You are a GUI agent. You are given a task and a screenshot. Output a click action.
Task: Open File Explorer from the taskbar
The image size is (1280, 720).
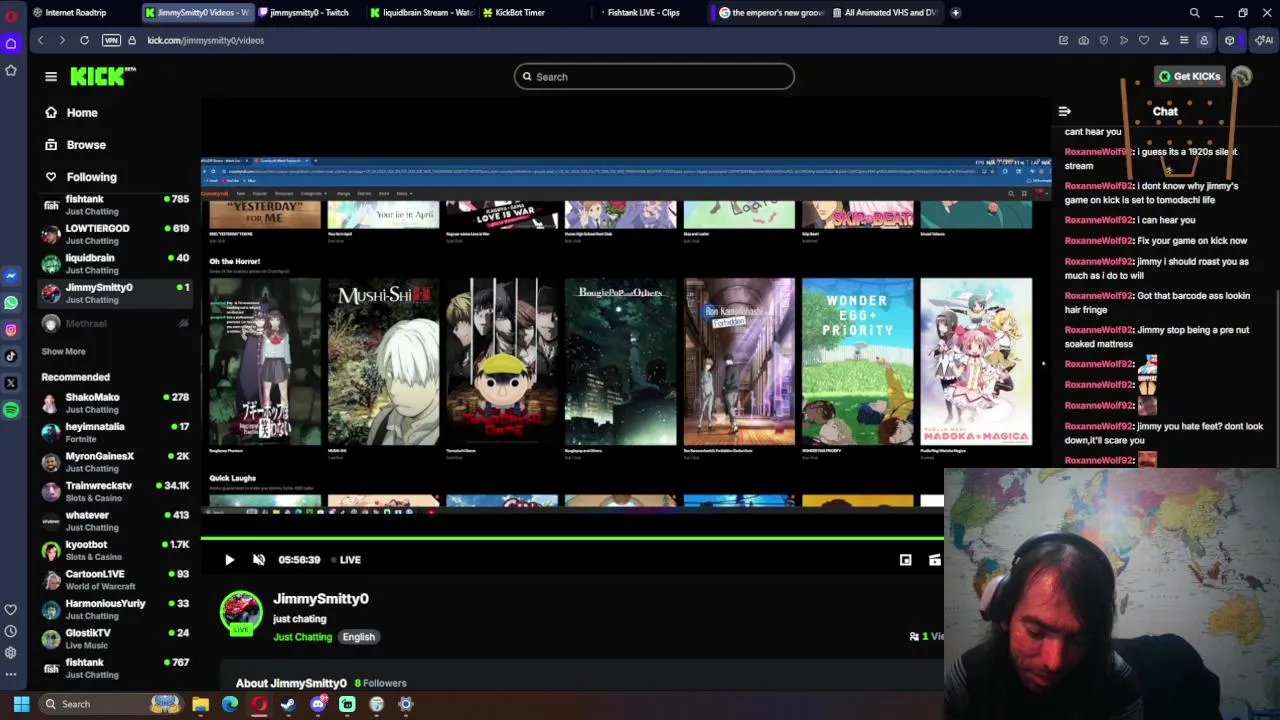(x=200, y=704)
